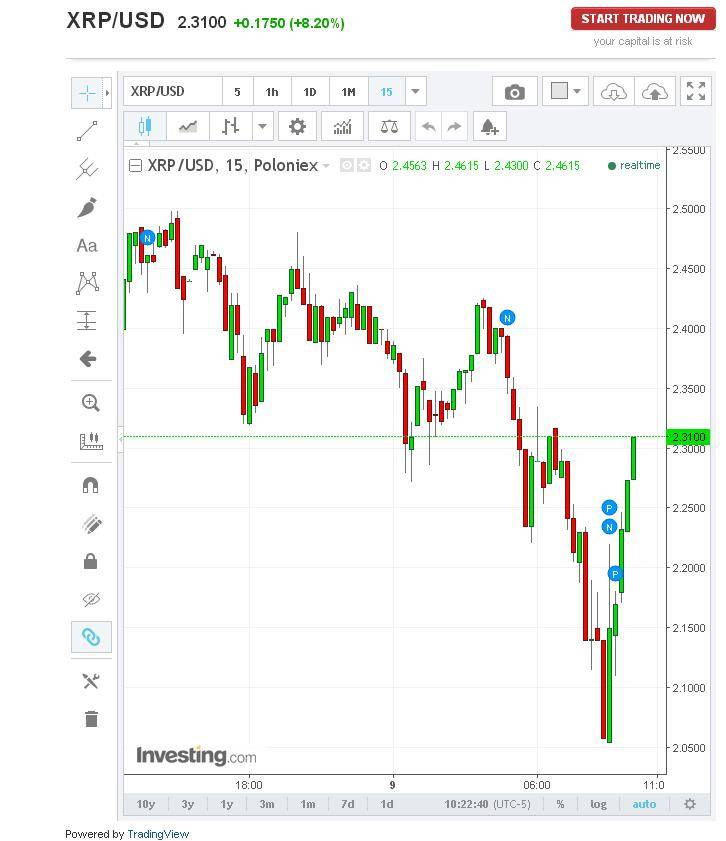Set range to 3y

[188, 804]
